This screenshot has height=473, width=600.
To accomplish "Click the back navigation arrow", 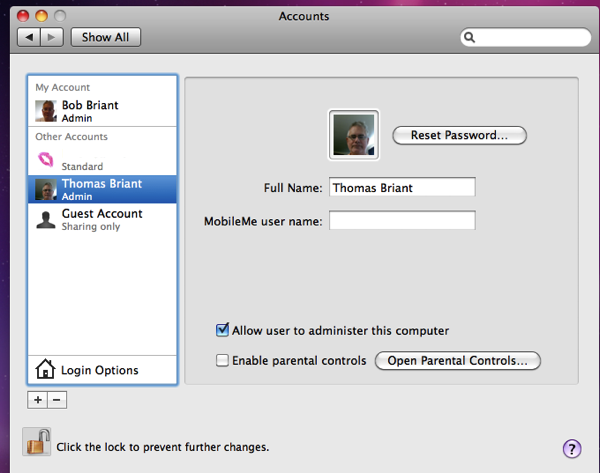I will coord(29,37).
